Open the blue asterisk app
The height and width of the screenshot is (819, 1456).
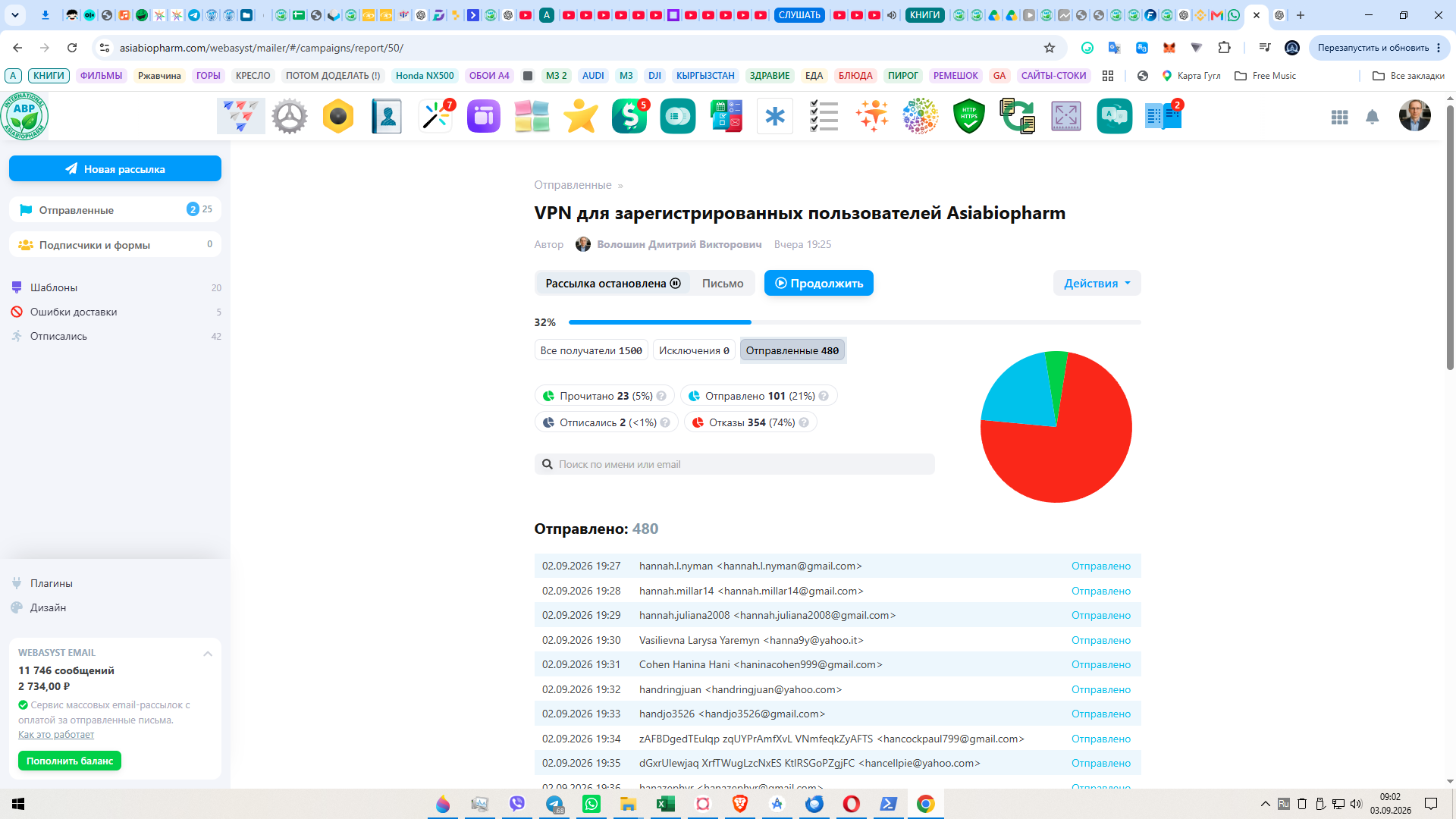coord(775,116)
